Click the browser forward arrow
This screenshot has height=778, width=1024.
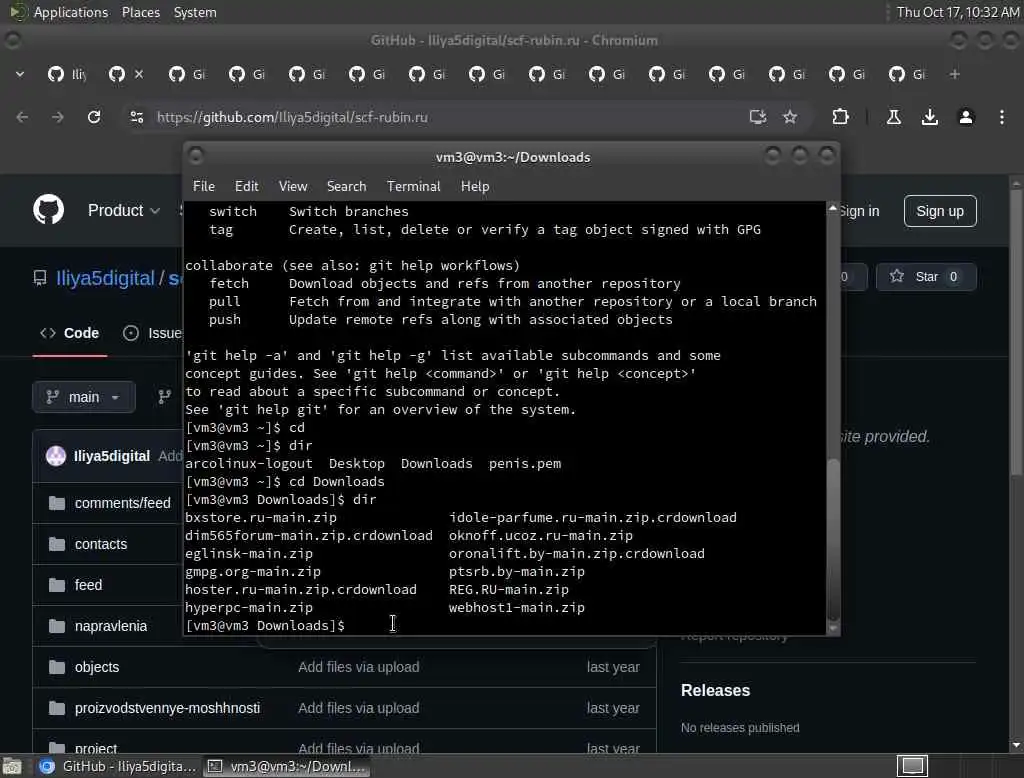tap(57, 118)
